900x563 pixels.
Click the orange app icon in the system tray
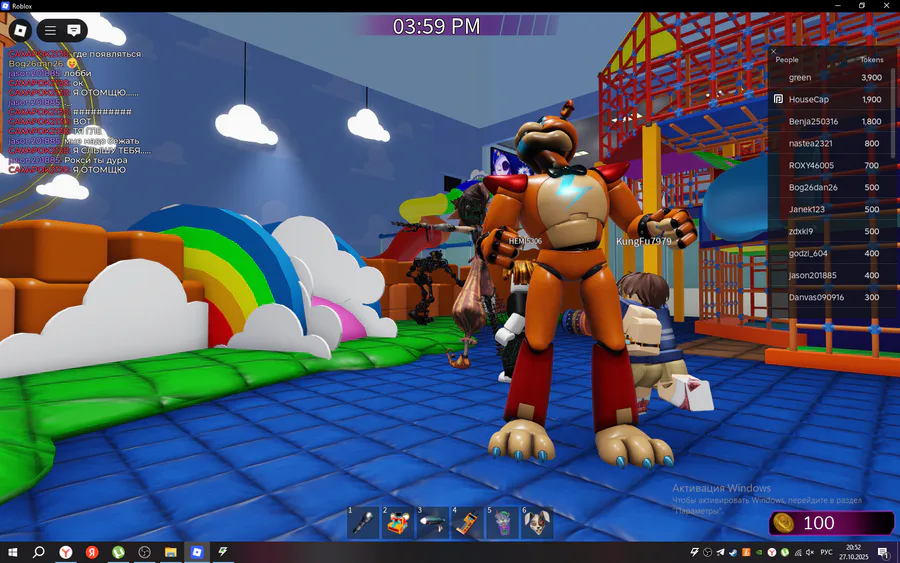click(x=746, y=552)
